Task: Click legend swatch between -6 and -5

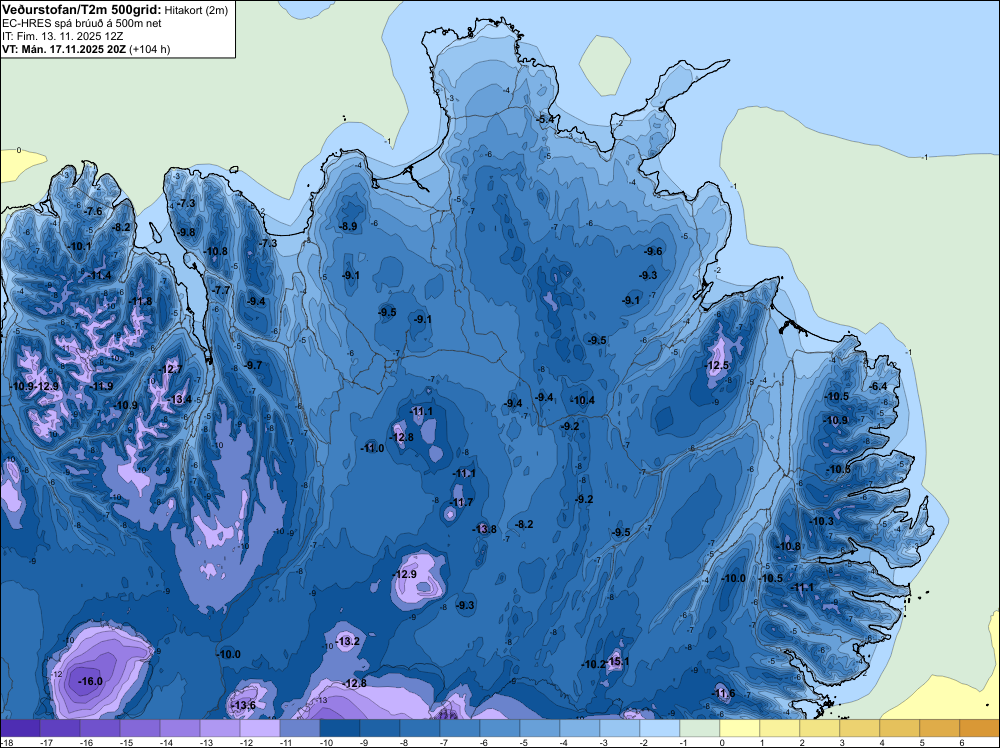Action: click(500, 728)
